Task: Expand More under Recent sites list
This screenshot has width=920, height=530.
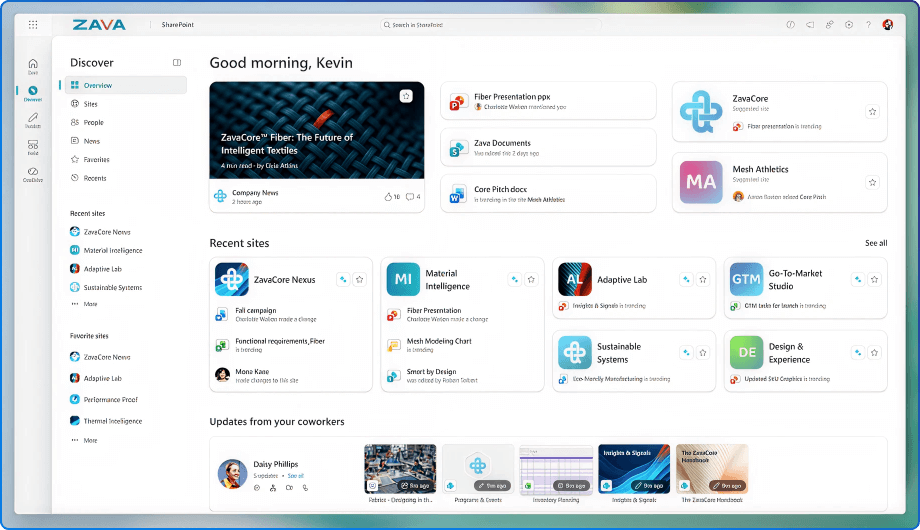Action: click(84, 304)
